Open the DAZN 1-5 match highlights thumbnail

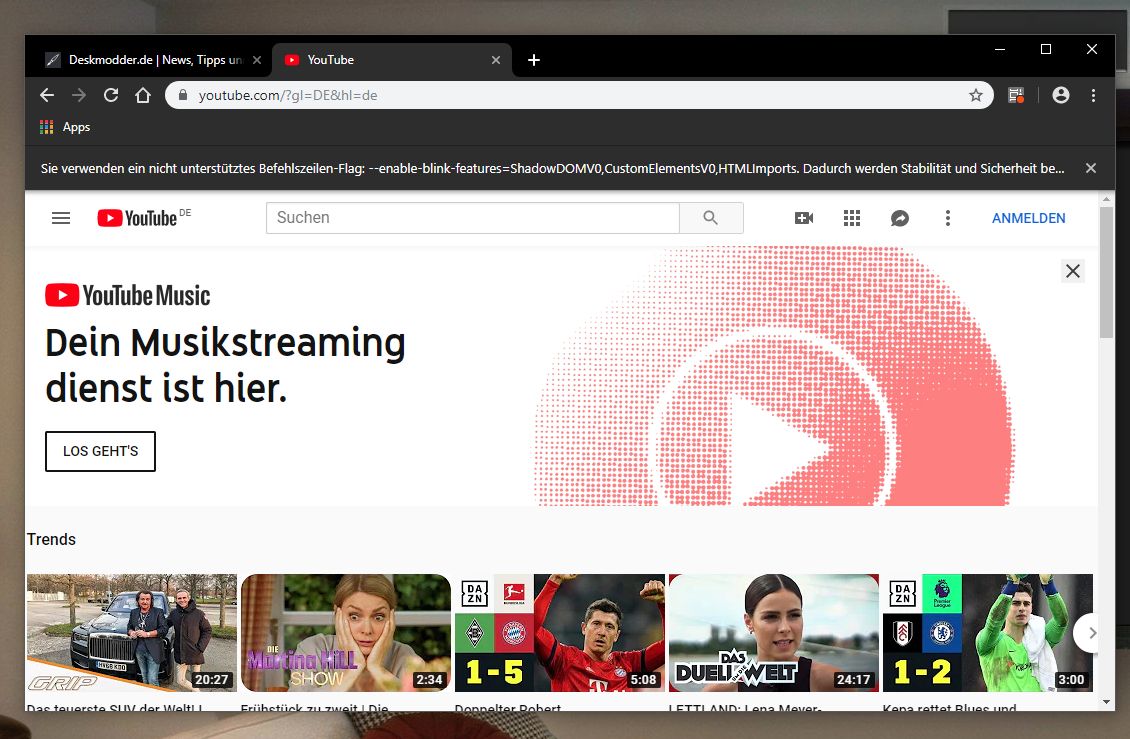(560, 633)
